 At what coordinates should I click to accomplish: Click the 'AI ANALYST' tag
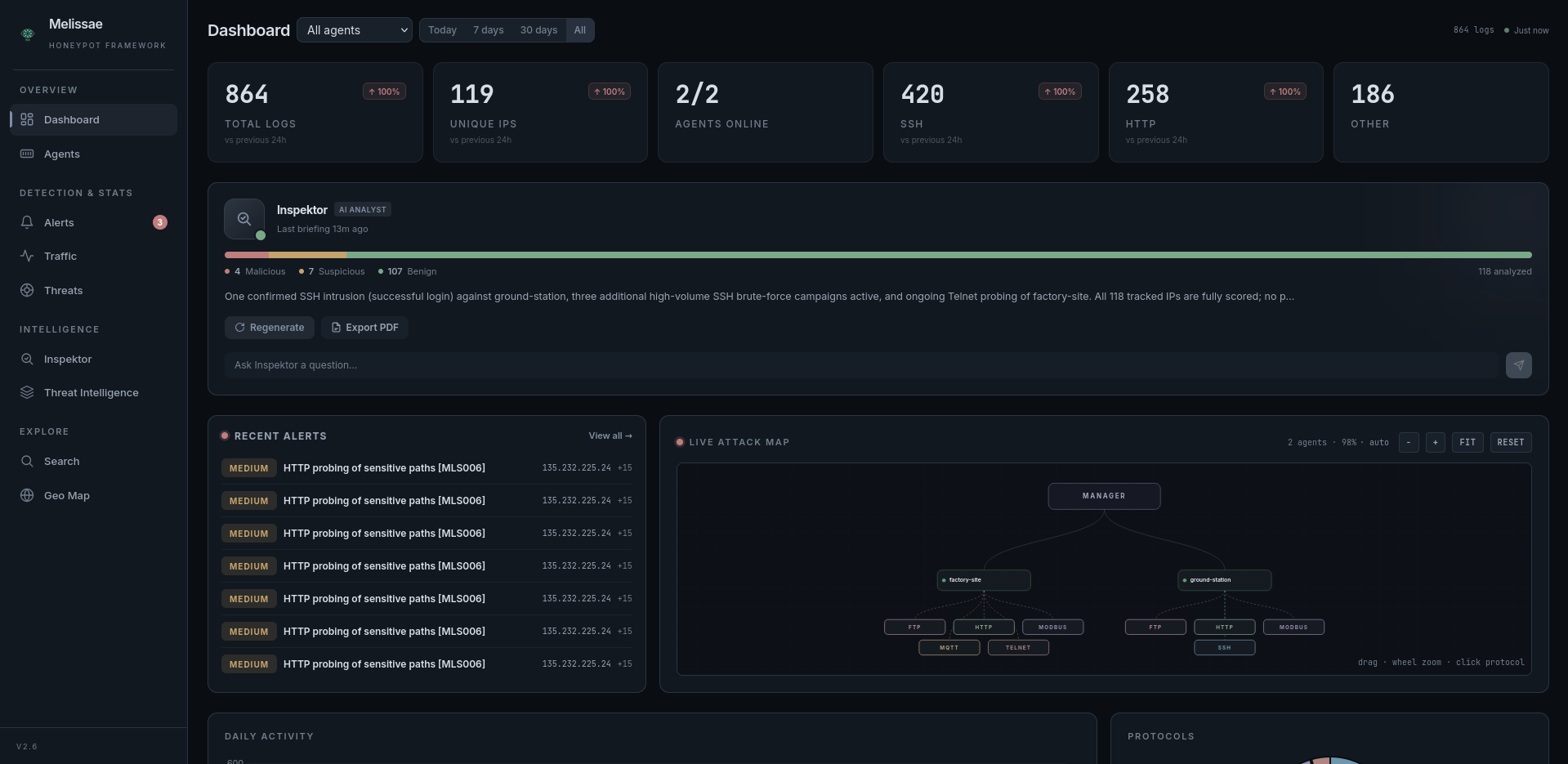click(363, 210)
